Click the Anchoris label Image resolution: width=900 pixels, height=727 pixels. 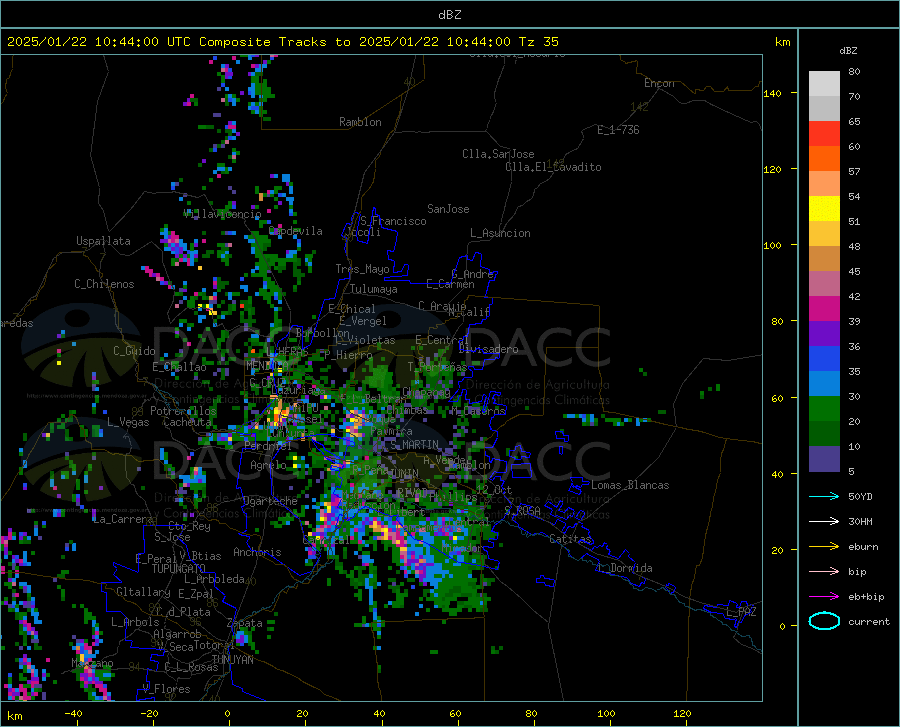coord(257,552)
